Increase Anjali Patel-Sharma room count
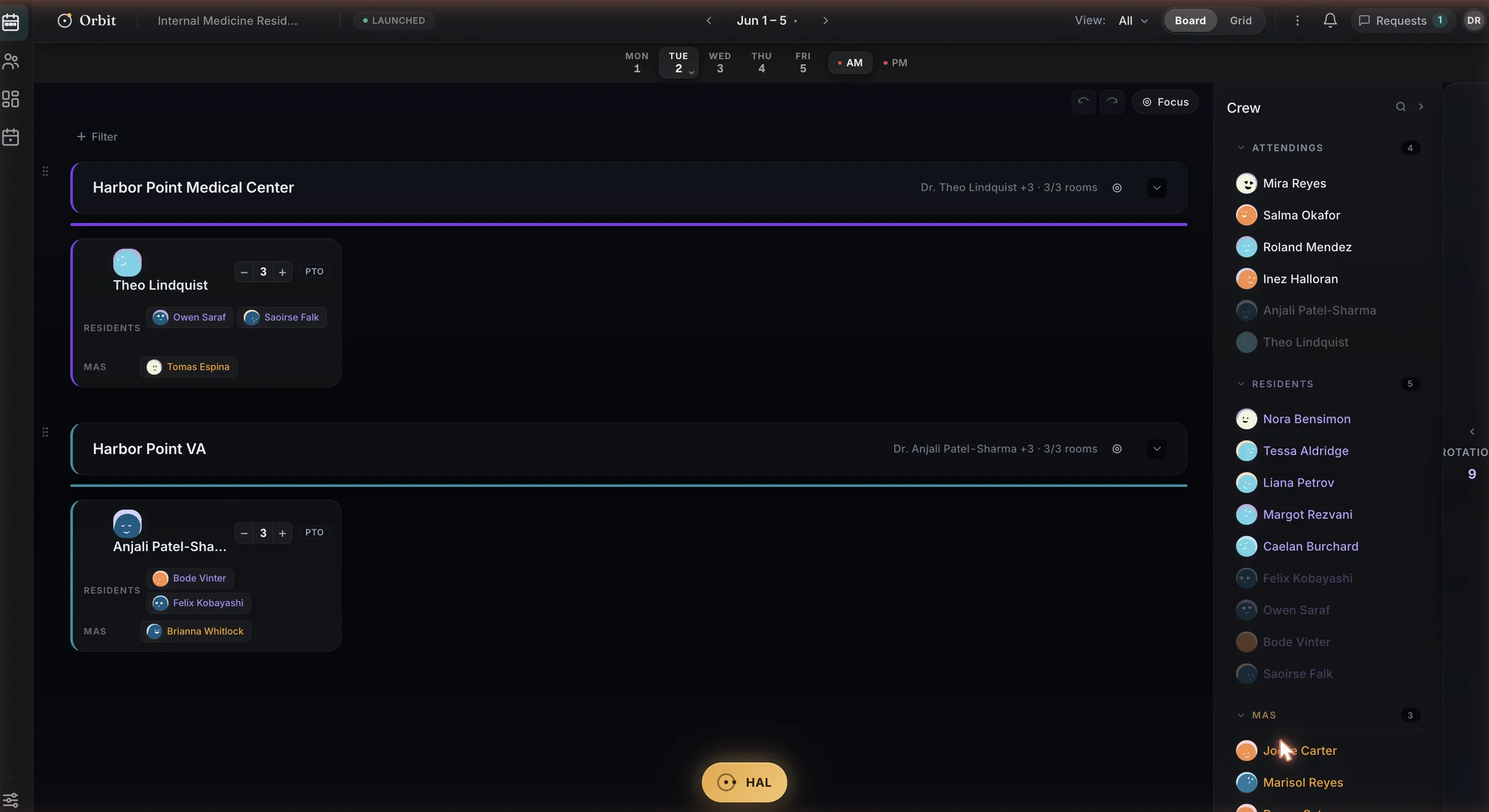The width and height of the screenshot is (1489, 812). (x=282, y=533)
